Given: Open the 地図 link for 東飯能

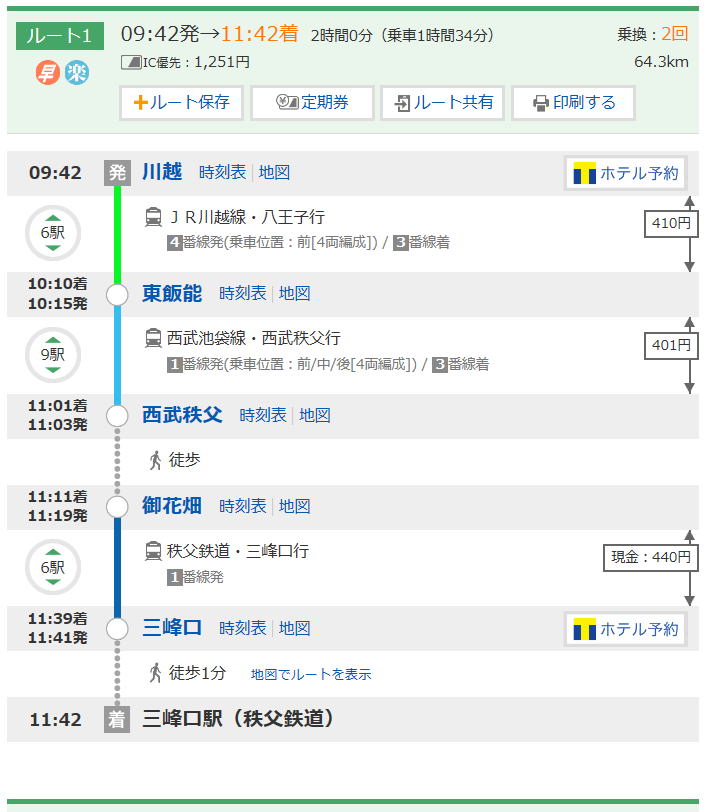Looking at the screenshot, I should [294, 293].
